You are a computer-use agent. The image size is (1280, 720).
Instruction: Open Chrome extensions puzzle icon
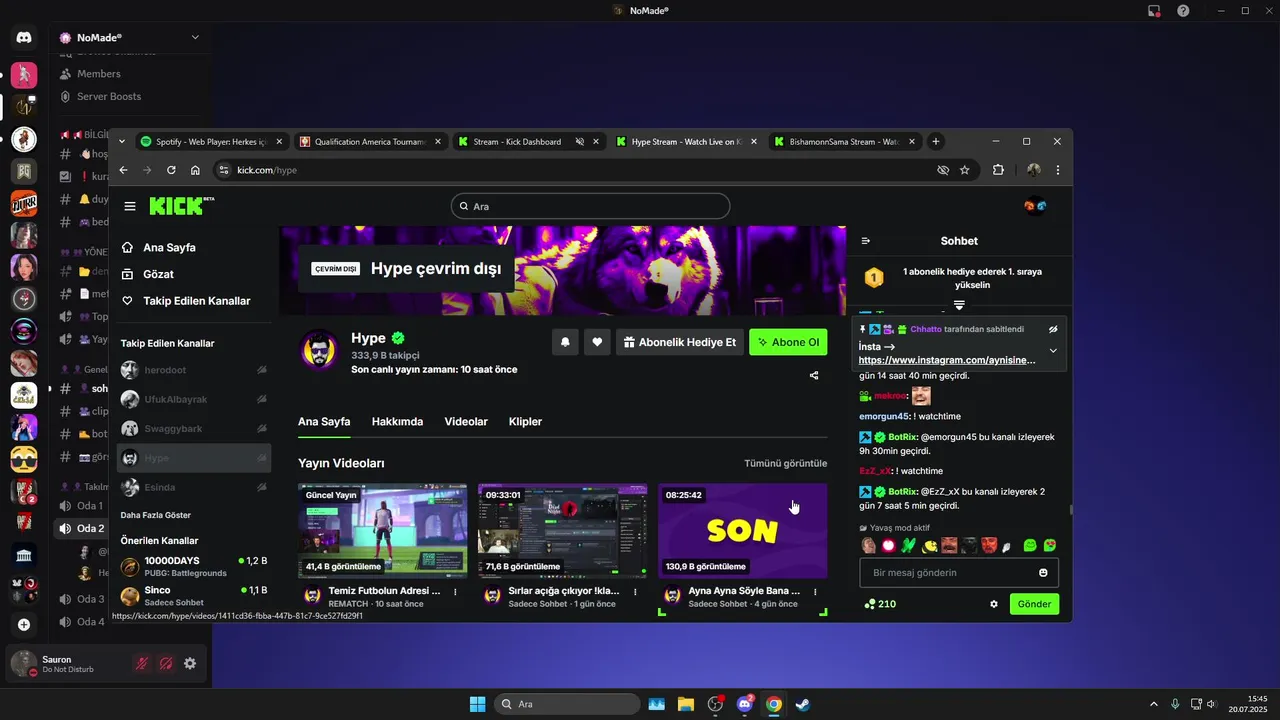(x=998, y=170)
